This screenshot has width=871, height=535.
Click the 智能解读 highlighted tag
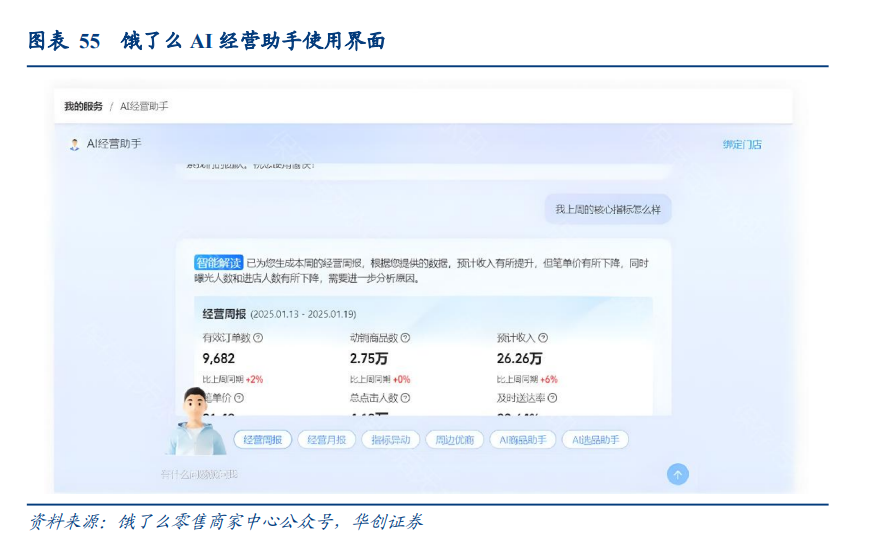click(x=219, y=263)
